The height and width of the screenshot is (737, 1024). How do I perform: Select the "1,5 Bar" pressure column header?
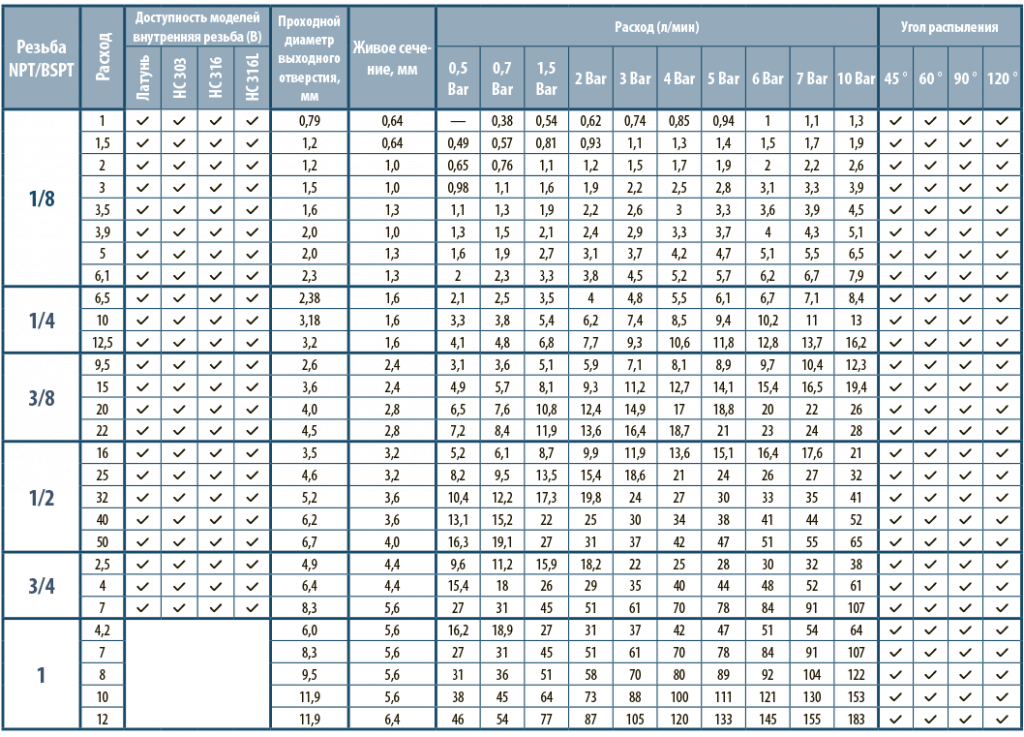pos(546,78)
